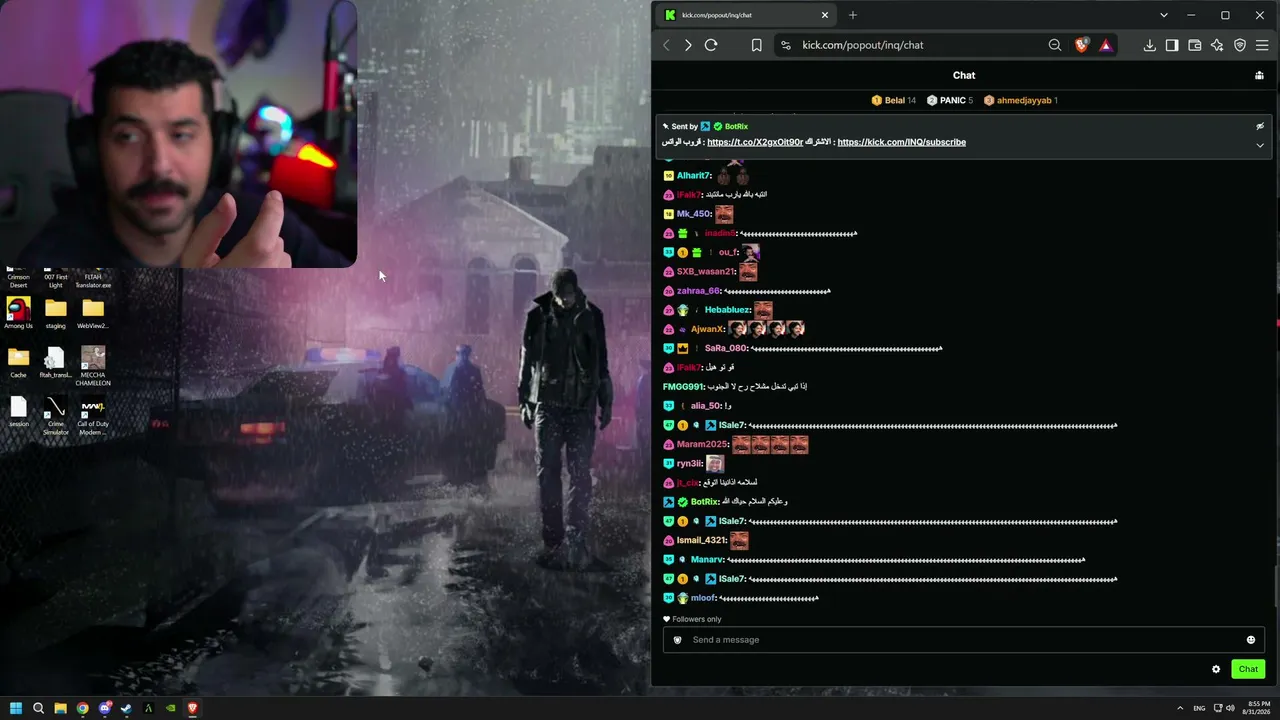1280x720 pixels.
Task: Click username SXB_wasan21 in chat
Action: tap(705, 272)
